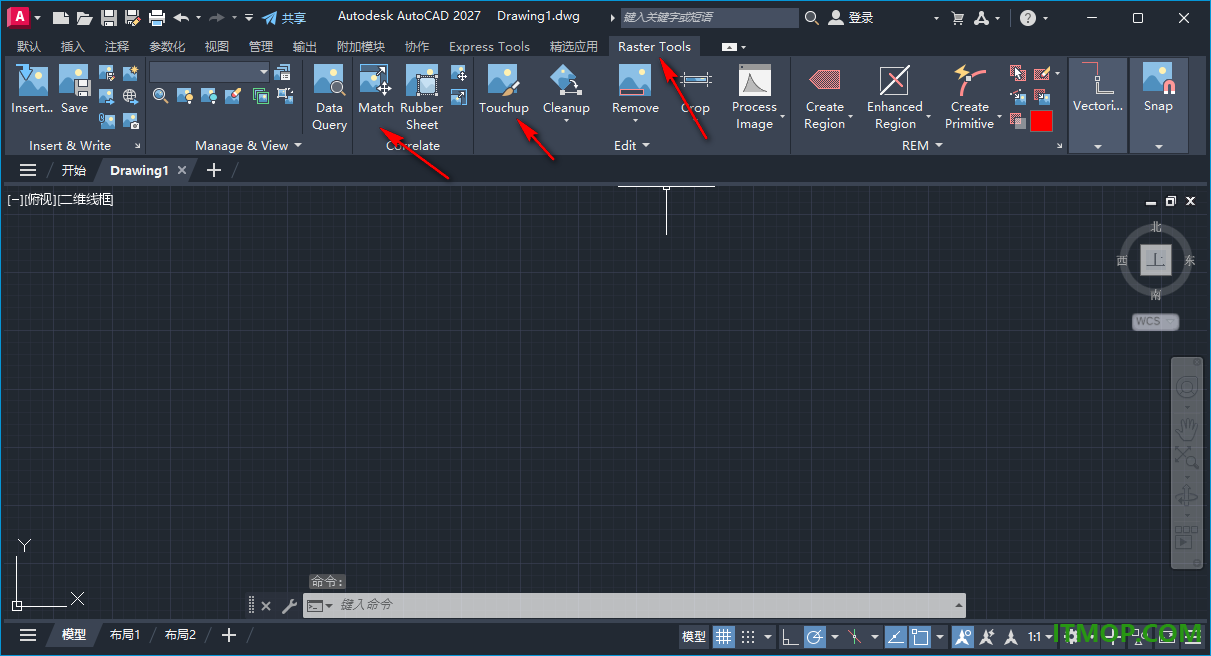Toggle the drawing grid display in status bar
This screenshot has height=656, width=1211.
723,636
